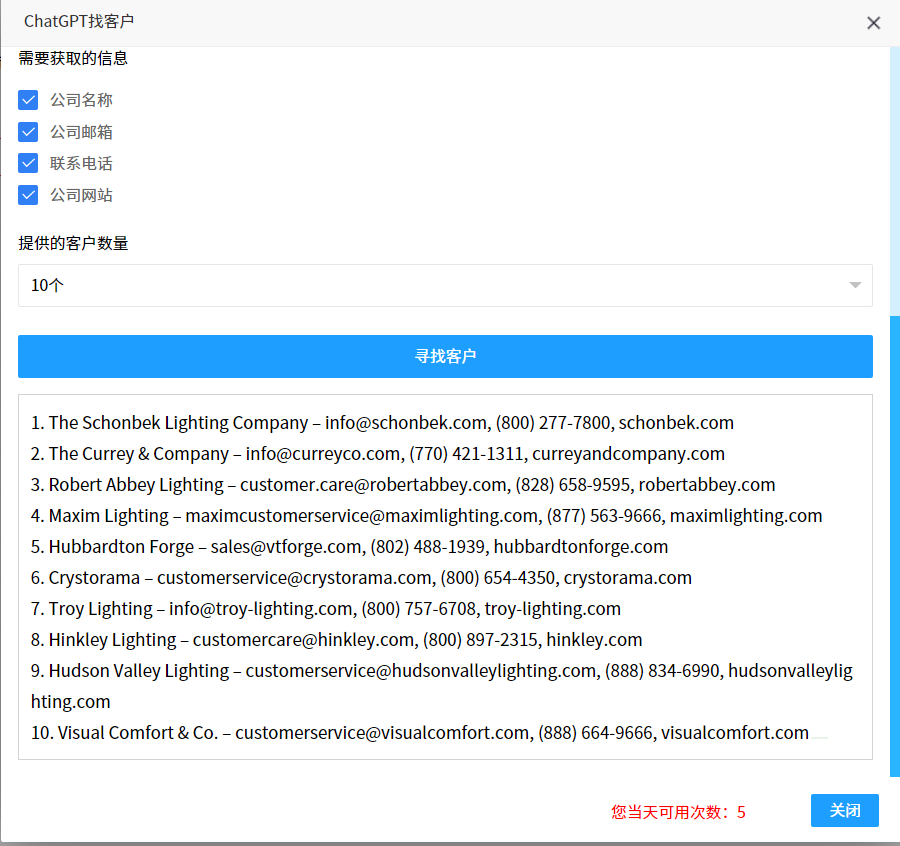The width and height of the screenshot is (900, 846).
Task: Click the Schonbek Lighting Company result line
Action: pos(382,423)
